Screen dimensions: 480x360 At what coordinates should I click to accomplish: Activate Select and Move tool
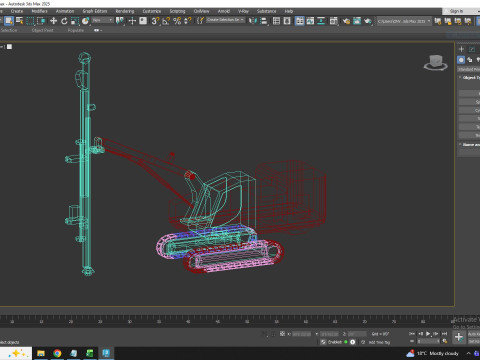tap(53, 21)
